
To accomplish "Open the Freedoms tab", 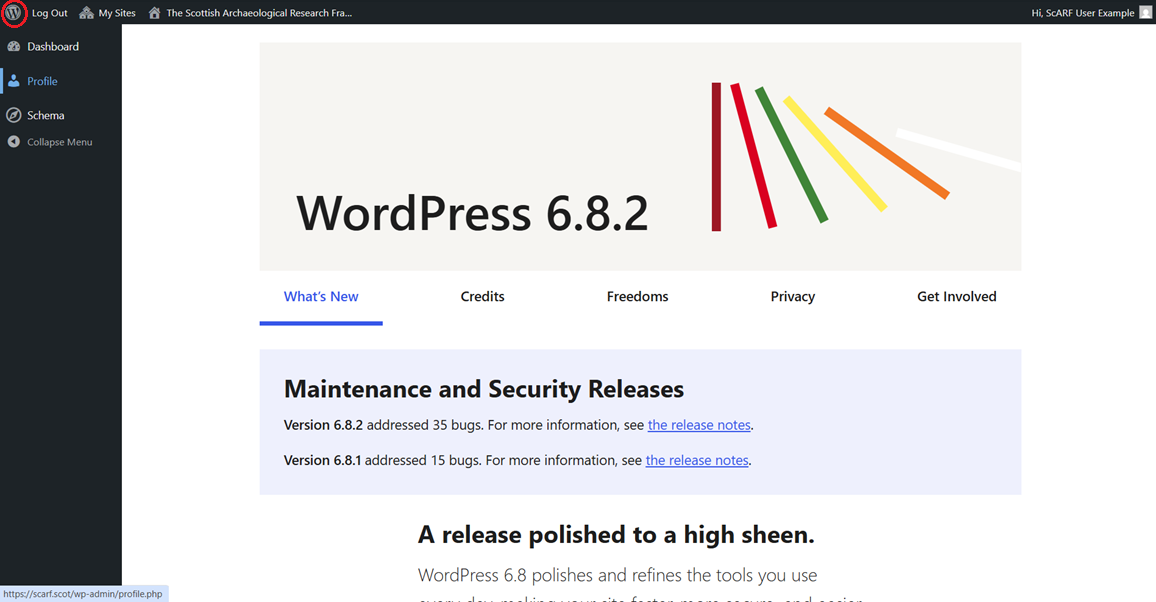I will pos(637,296).
